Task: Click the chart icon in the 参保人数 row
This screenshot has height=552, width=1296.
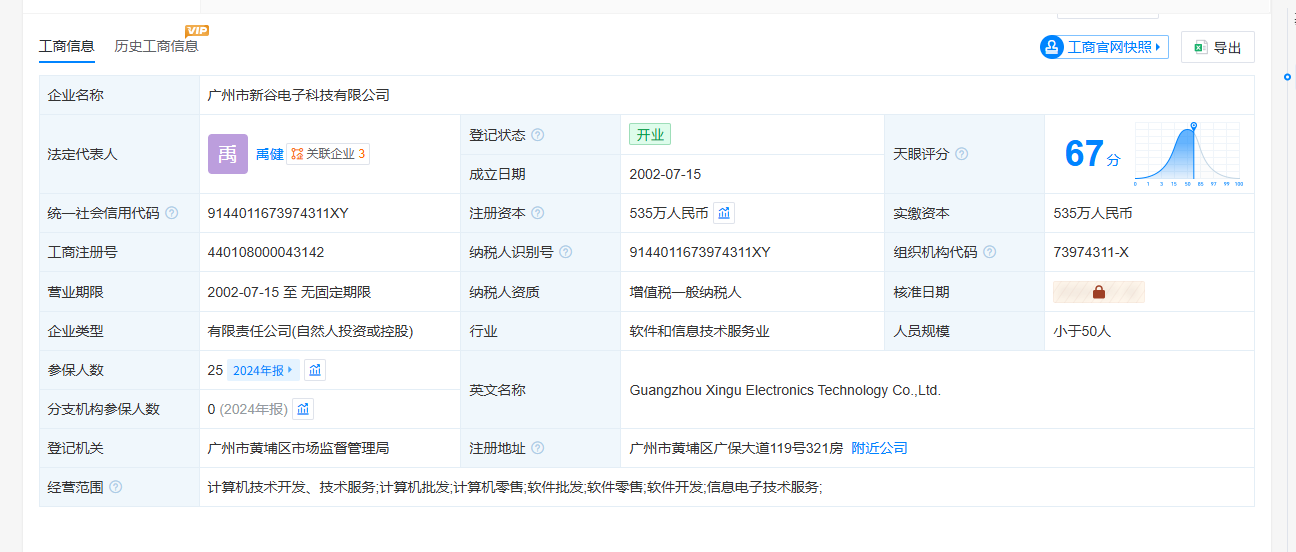Action: tap(315, 370)
